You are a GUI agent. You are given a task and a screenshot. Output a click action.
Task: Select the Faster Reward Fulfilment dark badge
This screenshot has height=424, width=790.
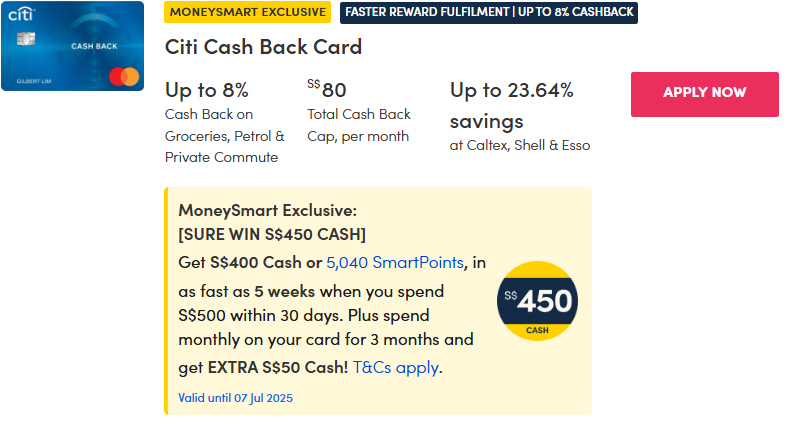tap(489, 12)
